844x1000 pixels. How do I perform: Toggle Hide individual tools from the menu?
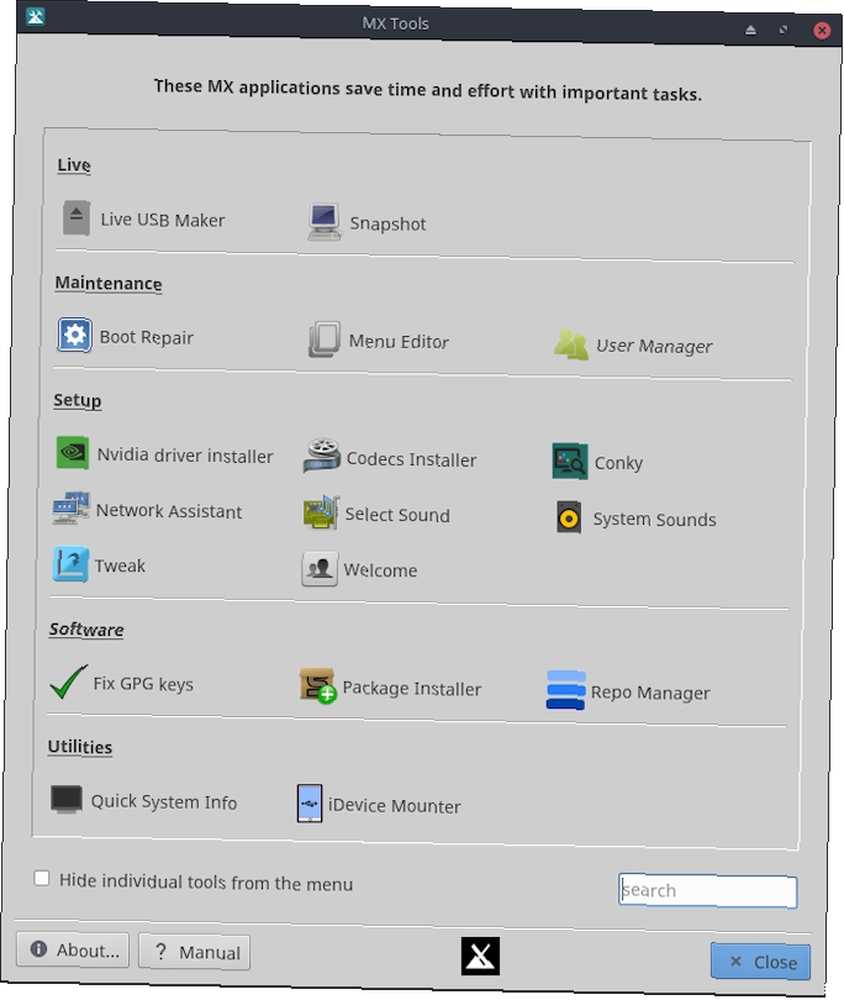coord(41,878)
